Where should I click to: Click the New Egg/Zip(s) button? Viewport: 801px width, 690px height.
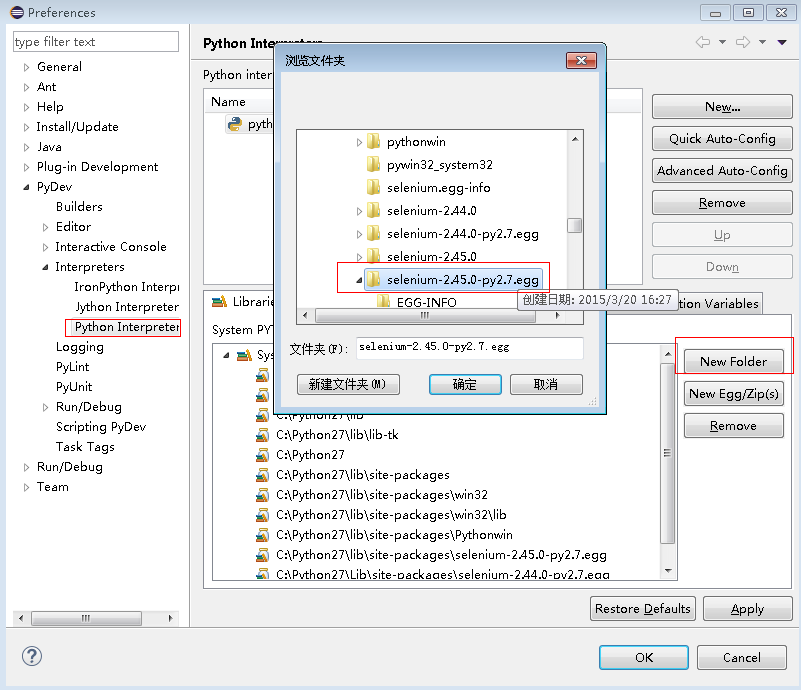click(733, 394)
